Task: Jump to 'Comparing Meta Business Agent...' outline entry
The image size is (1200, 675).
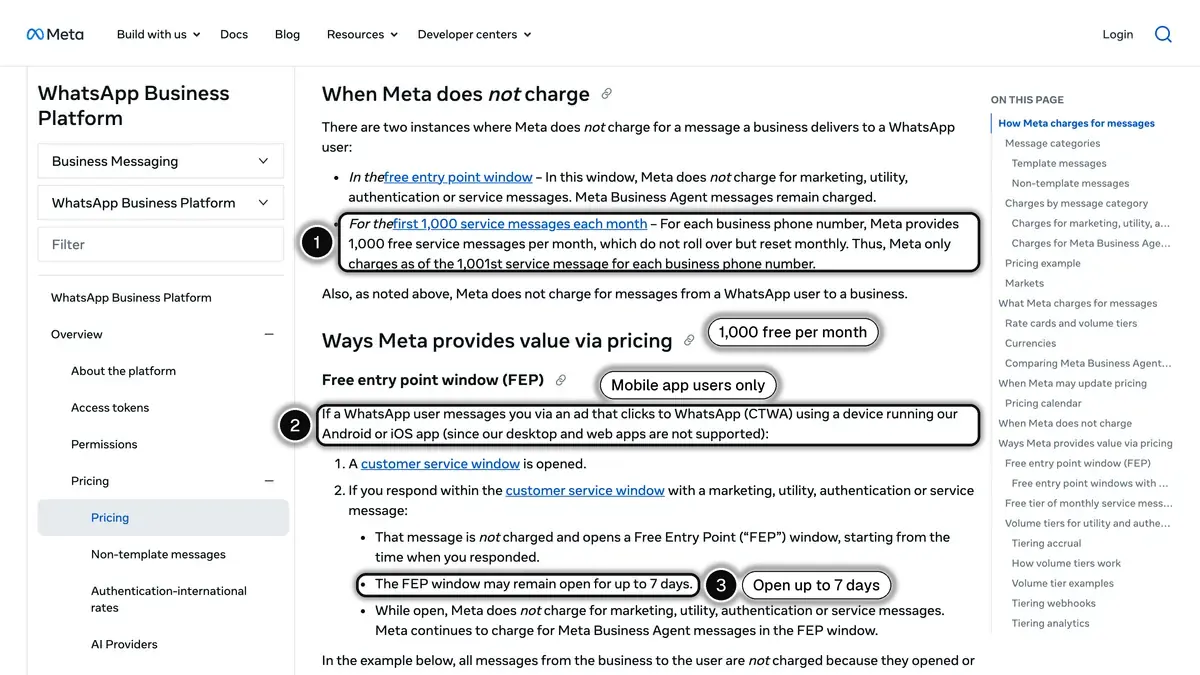Action: point(1087,363)
